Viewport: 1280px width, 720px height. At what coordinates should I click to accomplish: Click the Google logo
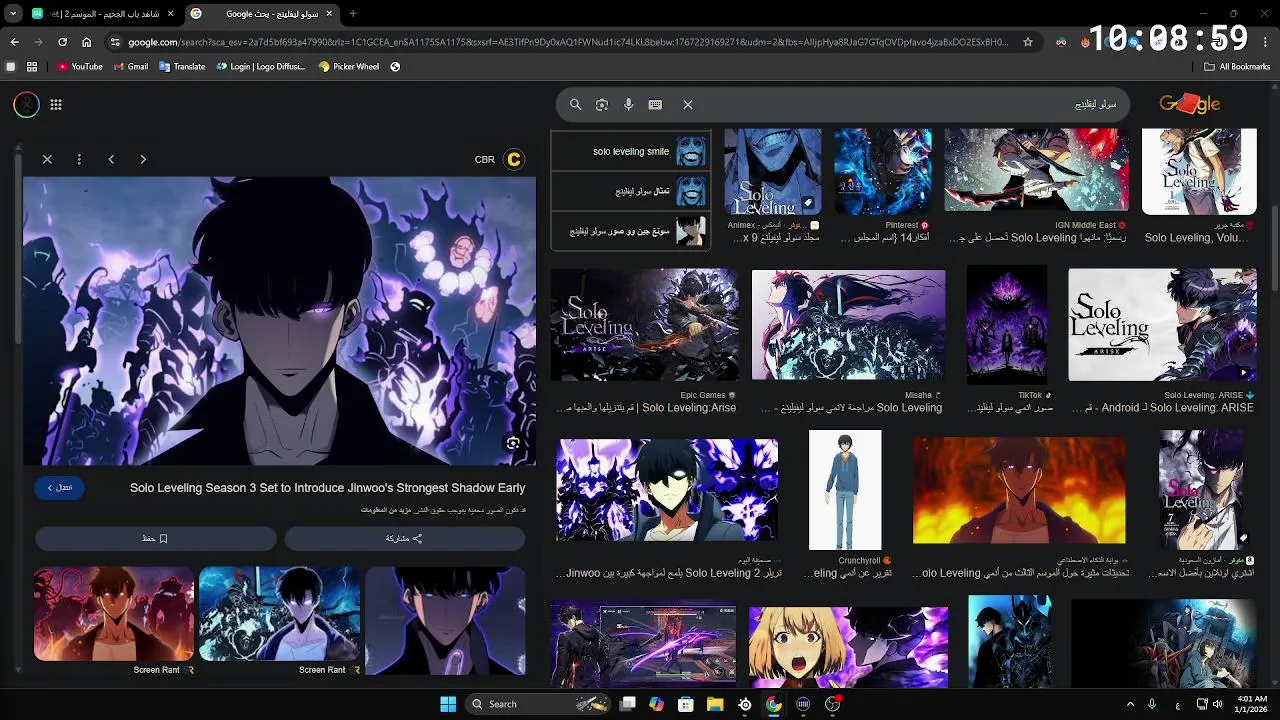click(x=1190, y=104)
